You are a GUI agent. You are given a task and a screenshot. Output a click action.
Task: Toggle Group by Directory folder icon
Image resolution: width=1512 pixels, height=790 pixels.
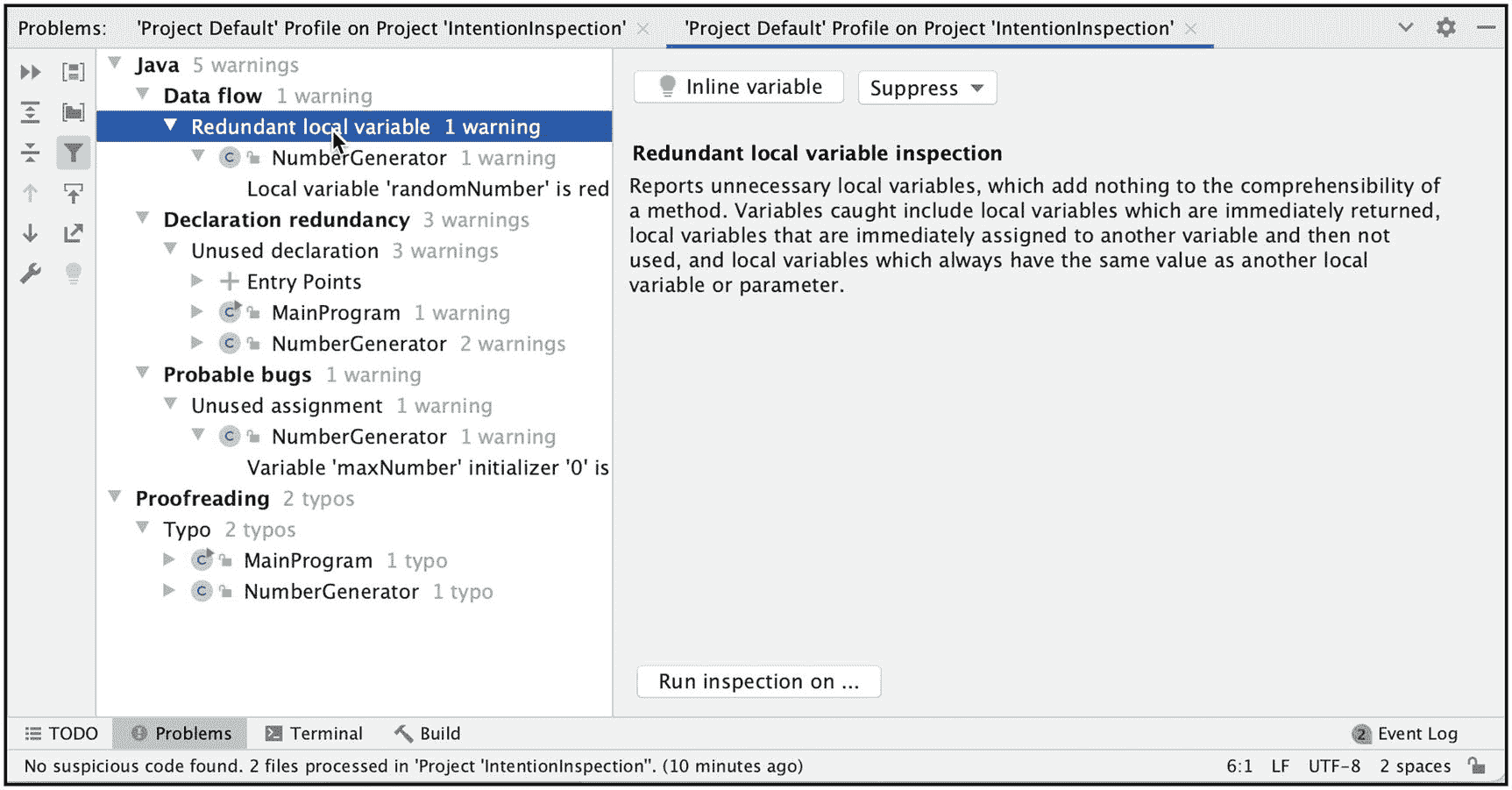pyautogui.click(x=74, y=112)
